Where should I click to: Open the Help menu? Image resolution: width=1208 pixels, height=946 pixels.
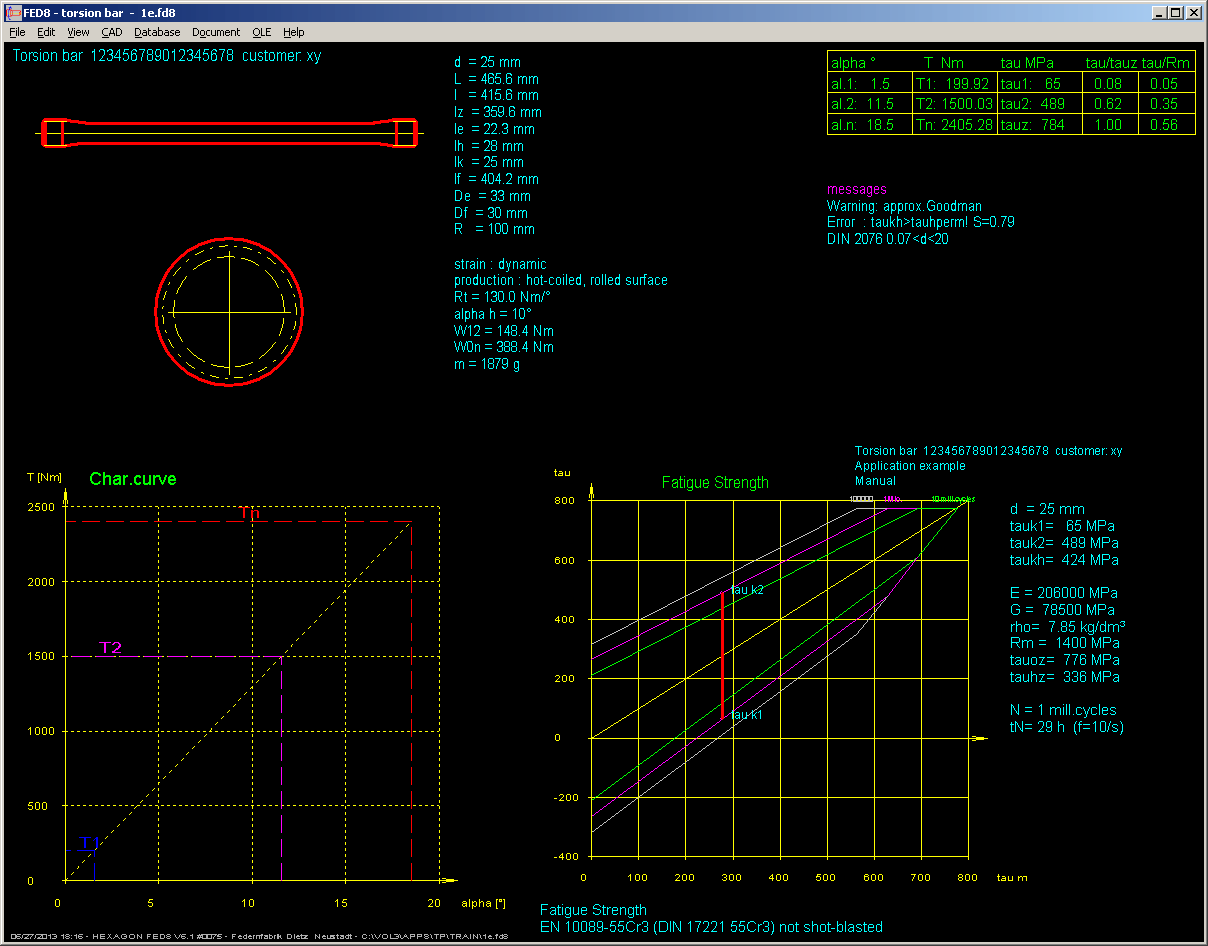pyautogui.click(x=294, y=32)
